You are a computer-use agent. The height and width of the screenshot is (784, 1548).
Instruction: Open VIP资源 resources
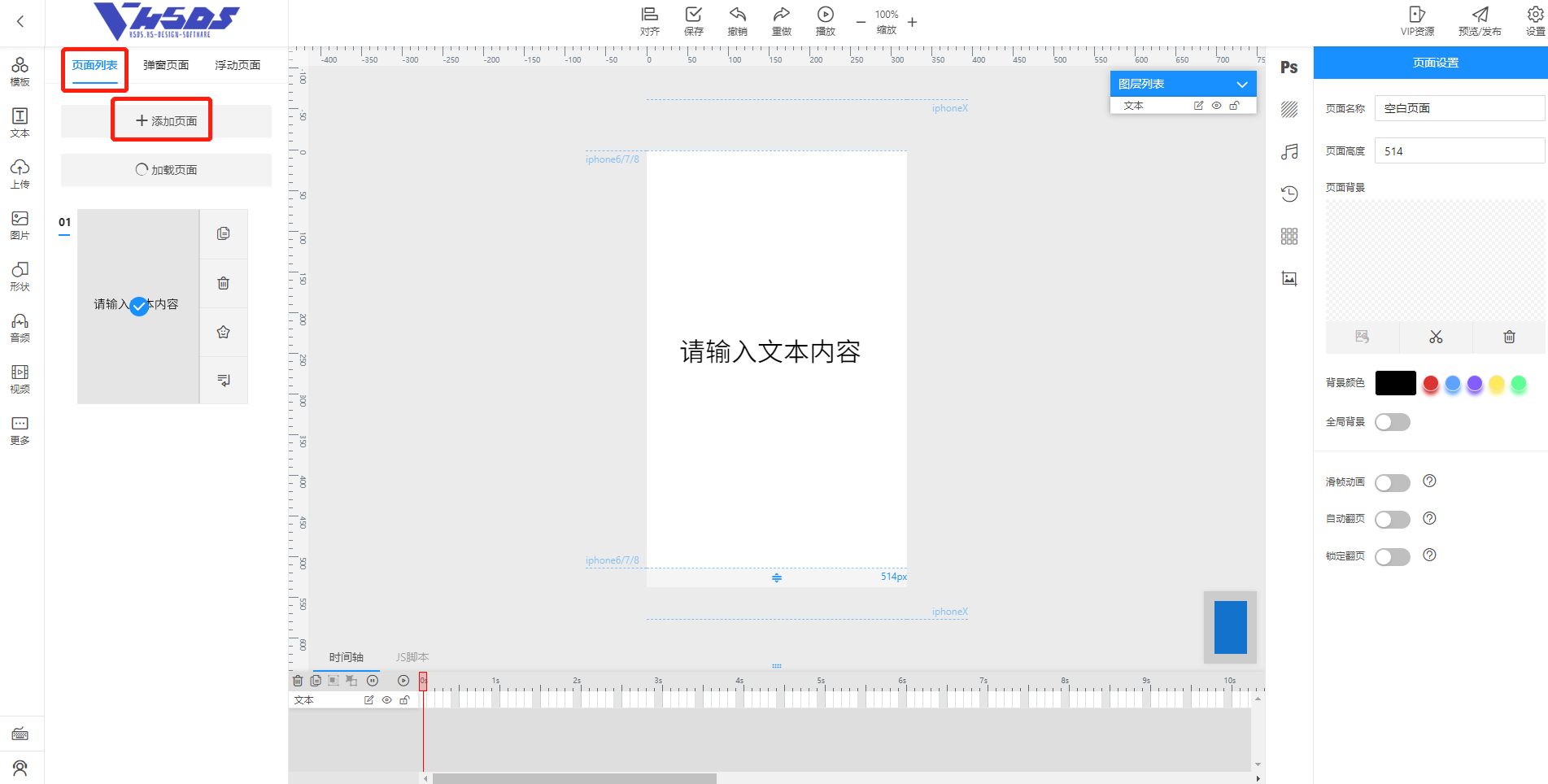coord(1417,21)
